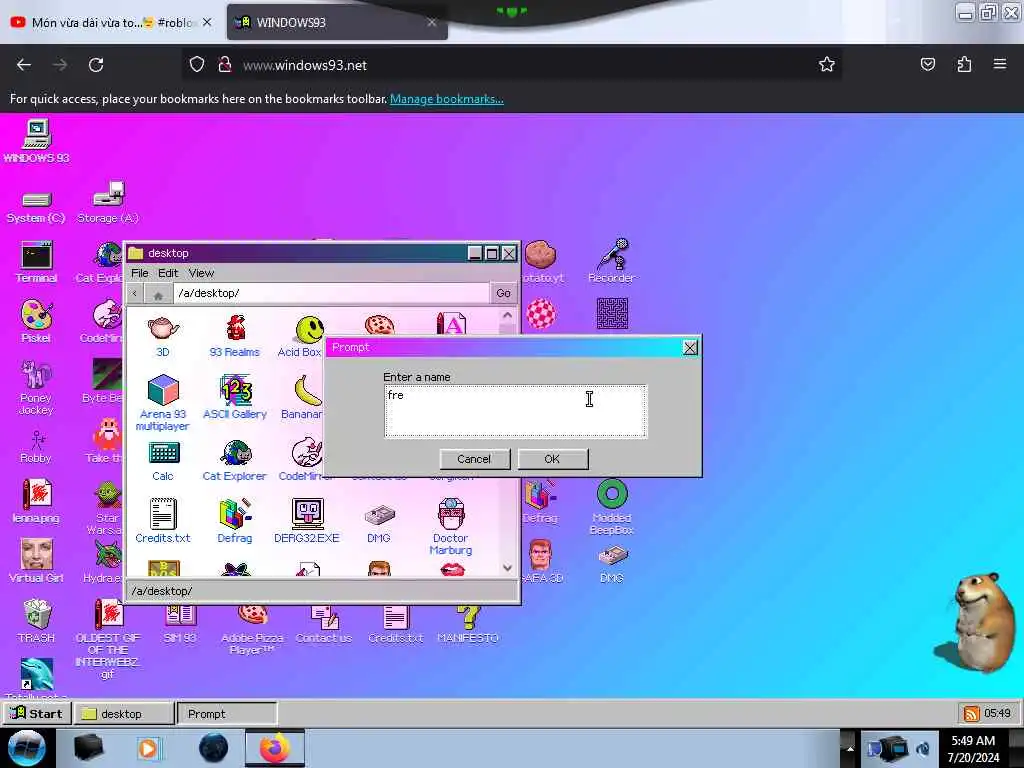
Task: Open Cat Explorer in desktop window
Action: tap(234, 461)
